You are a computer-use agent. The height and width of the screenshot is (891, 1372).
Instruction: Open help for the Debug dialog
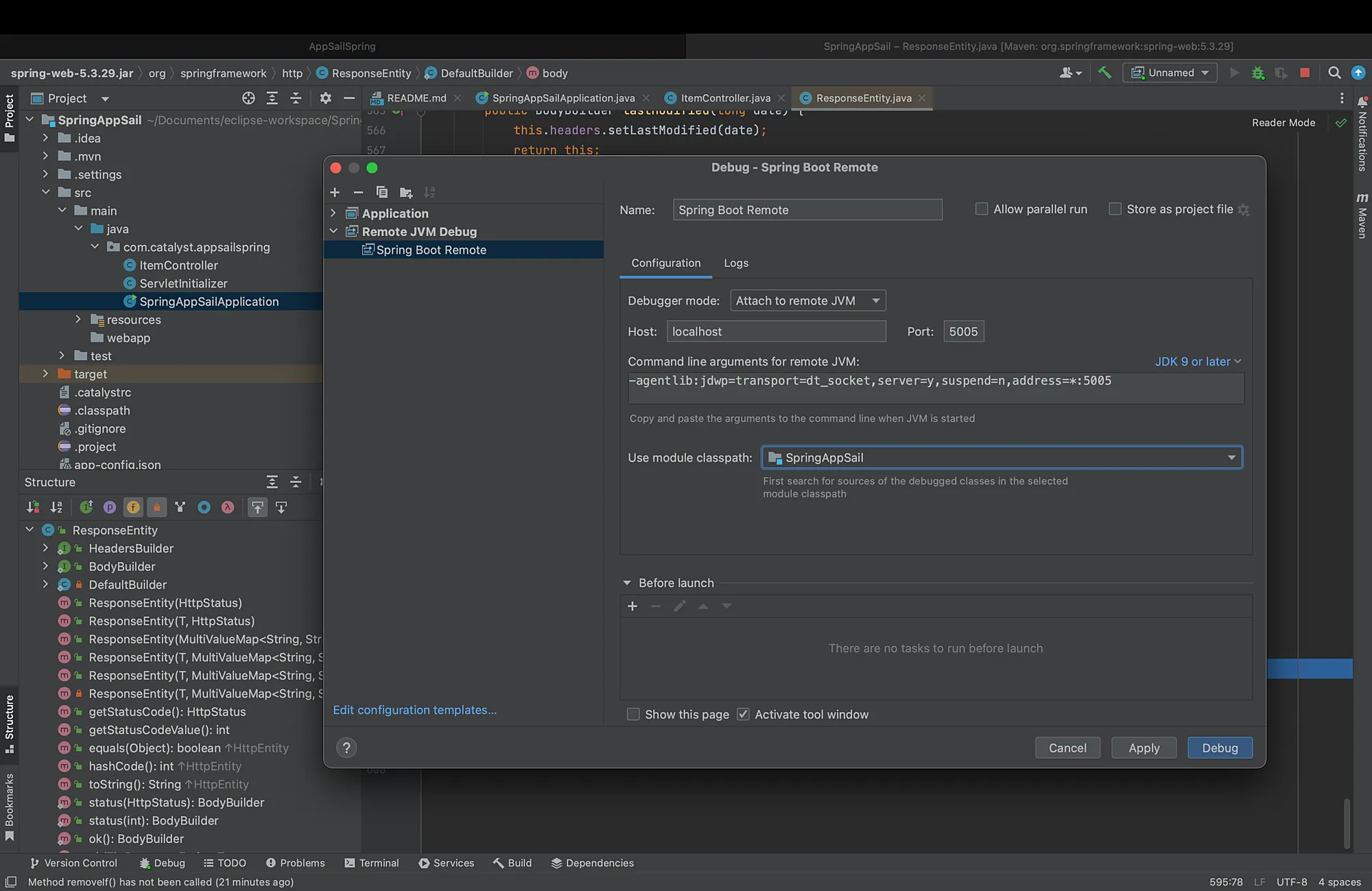[346, 748]
